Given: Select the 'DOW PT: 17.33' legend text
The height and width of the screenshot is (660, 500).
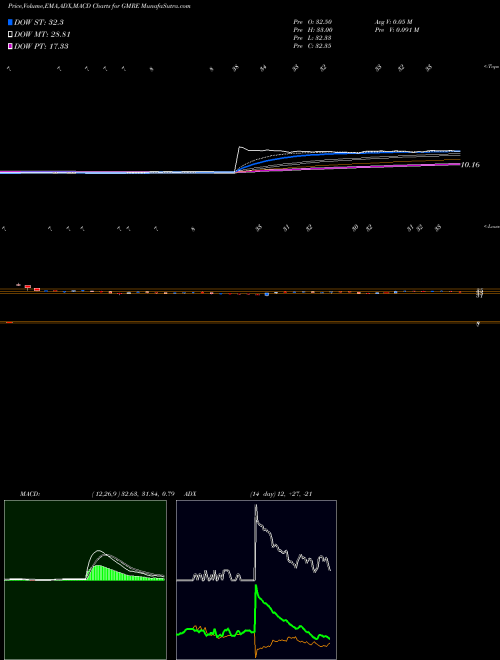Looking at the screenshot, I should coord(41,46).
